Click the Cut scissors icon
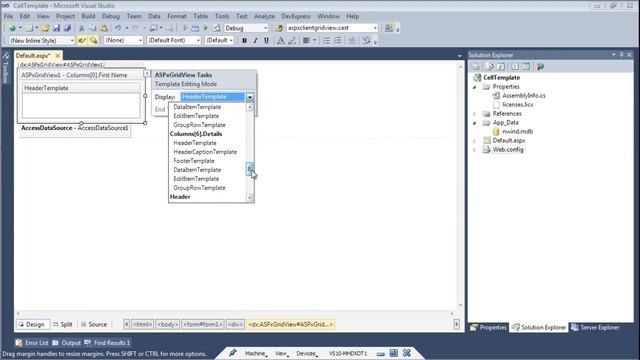The height and width of the screenshot is (360, 640). (x=82, y=28)
